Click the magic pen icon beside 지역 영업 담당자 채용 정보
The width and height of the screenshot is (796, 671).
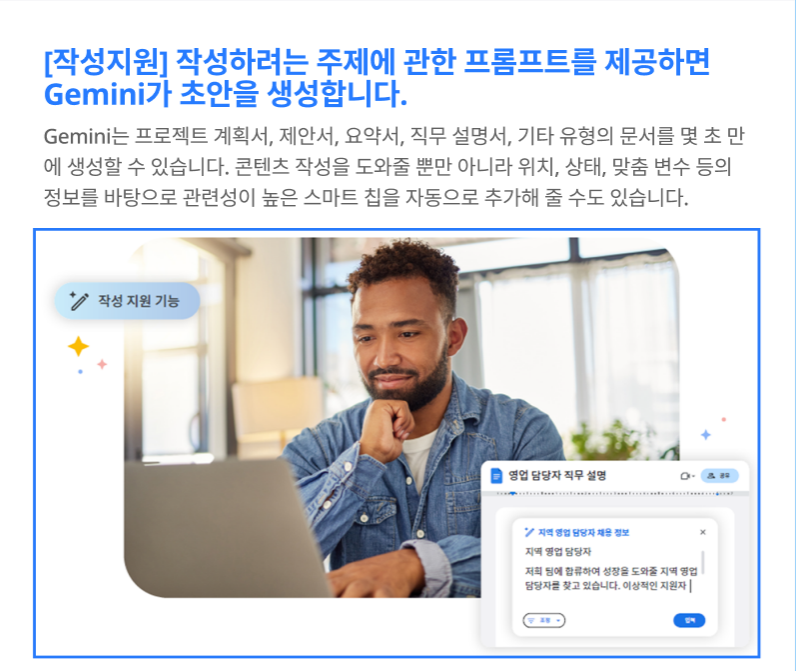click(529, 532)
